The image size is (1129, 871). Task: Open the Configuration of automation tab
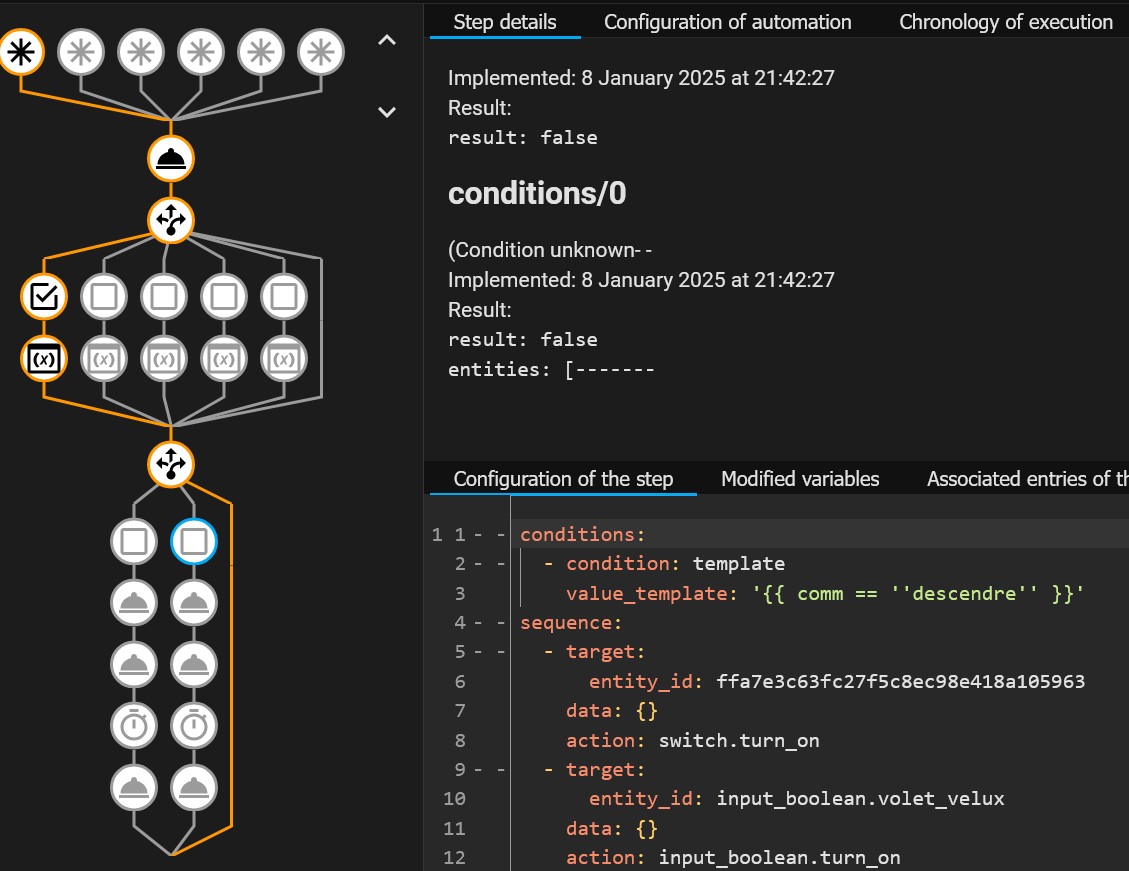point(727,21)
